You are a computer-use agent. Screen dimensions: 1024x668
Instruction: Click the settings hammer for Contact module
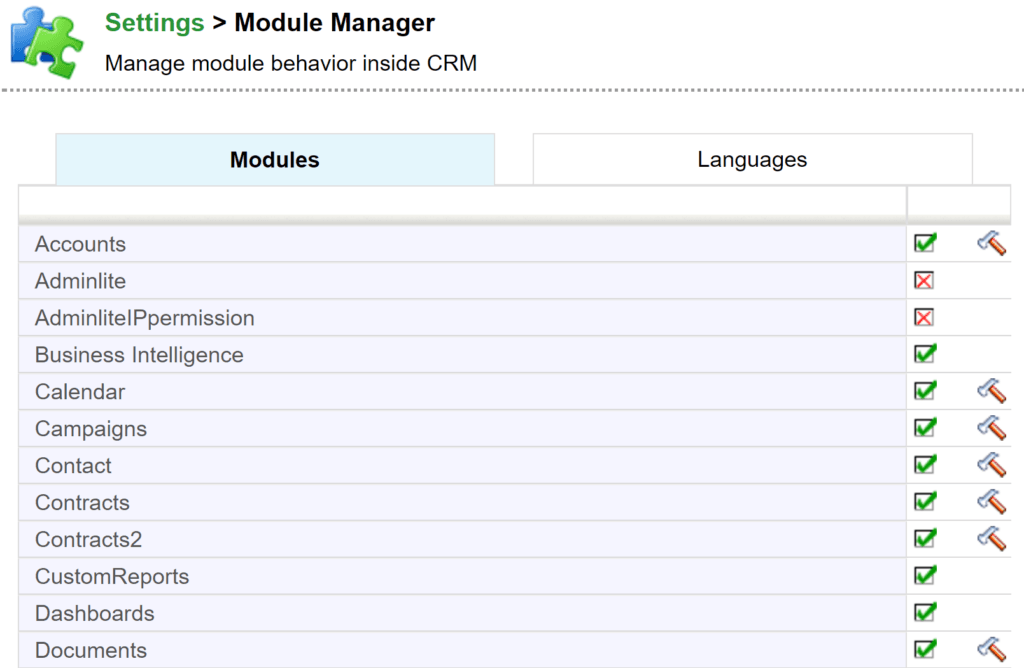[991, 464]
